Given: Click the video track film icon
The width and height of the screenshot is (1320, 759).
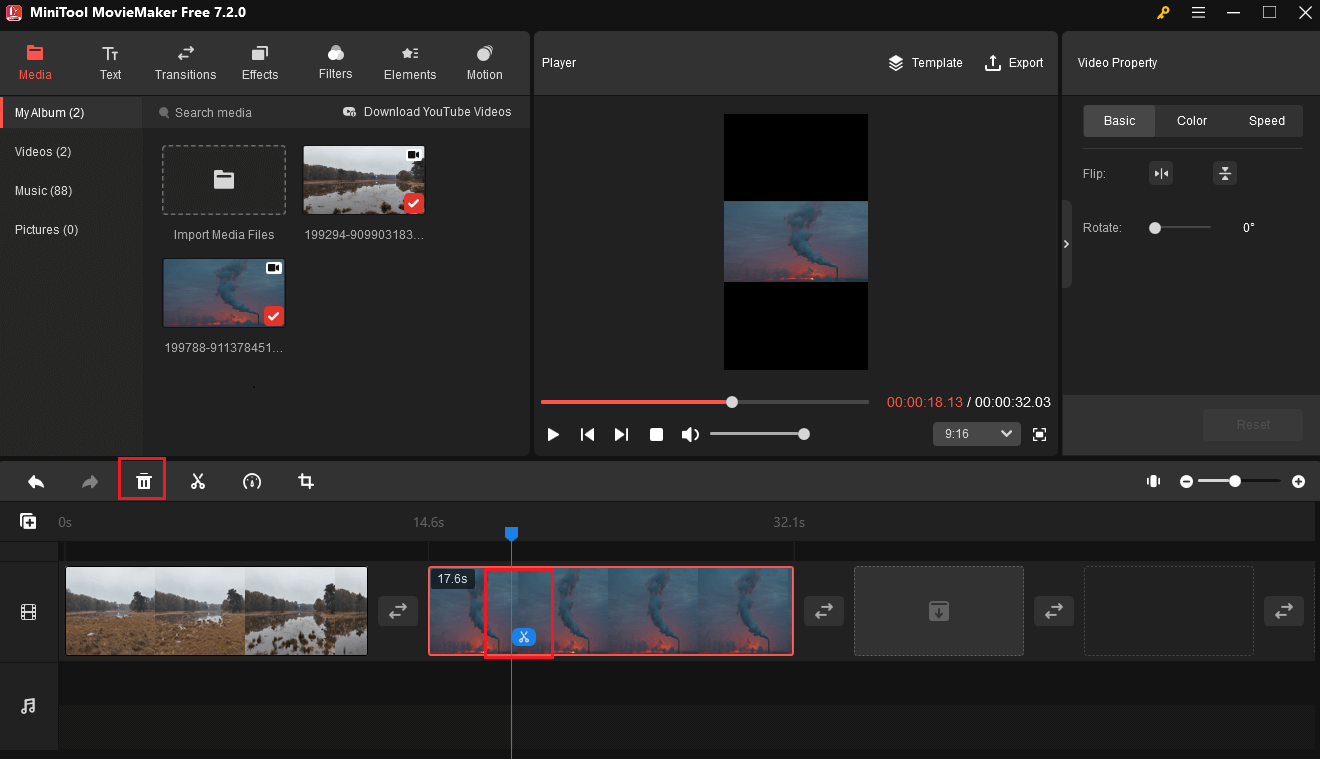Looking at the screenshot, I should tap(28, 612).
